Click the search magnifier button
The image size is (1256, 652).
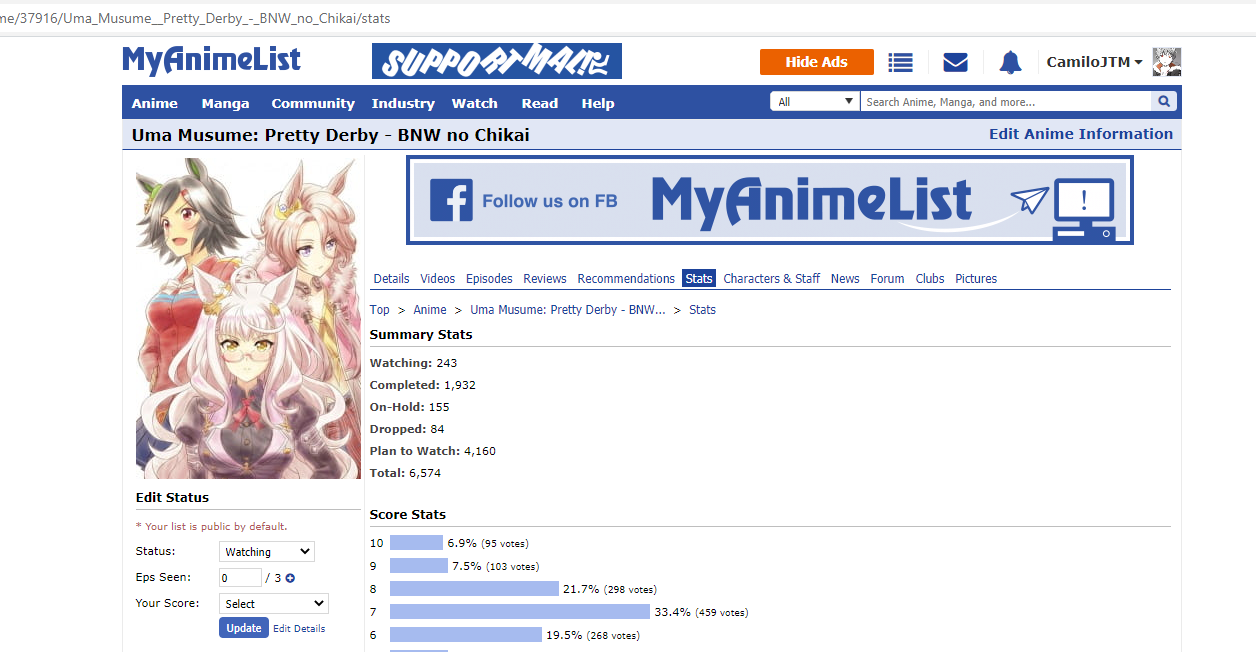coord(1164,102)
